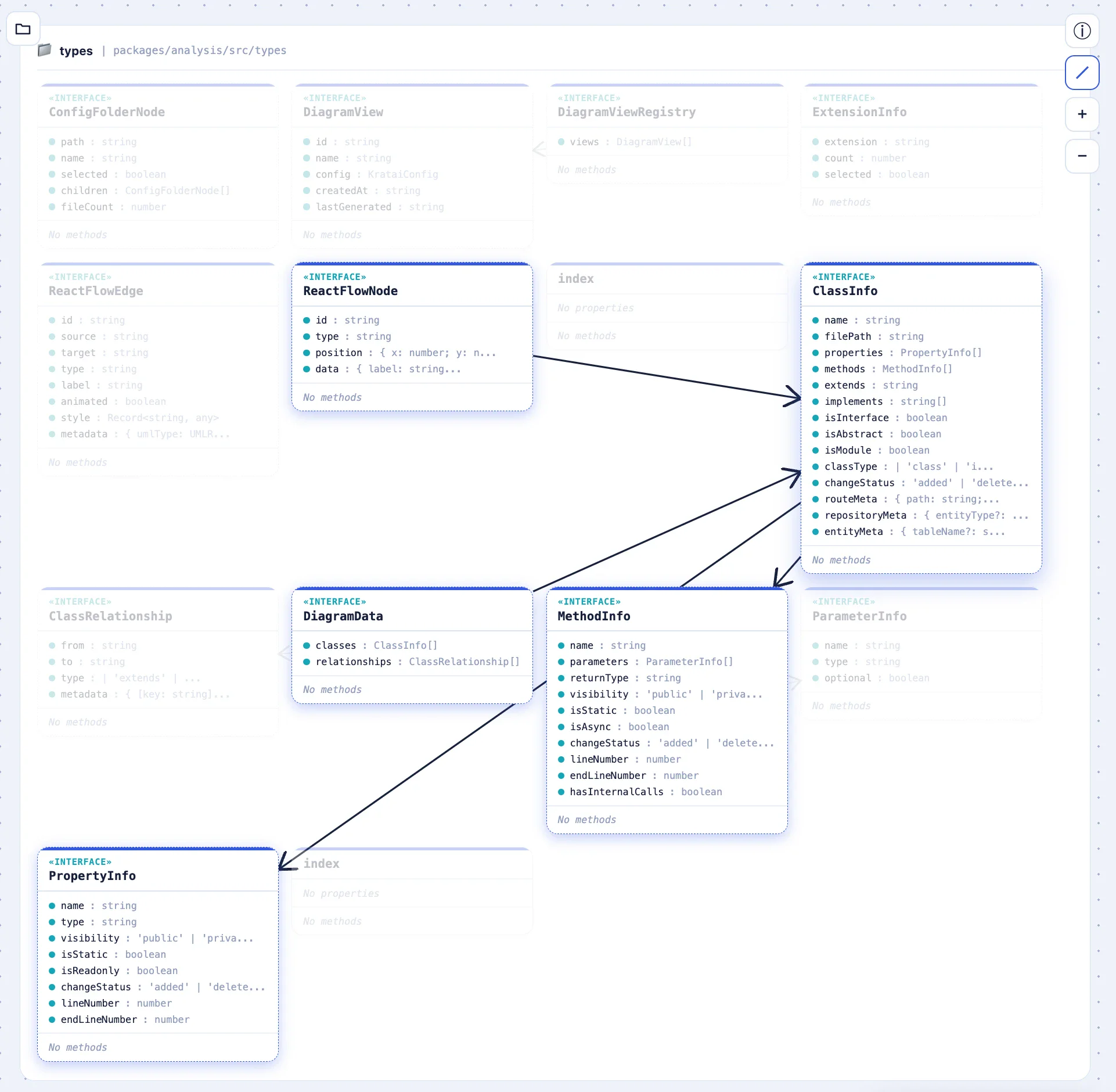Click 'endLineNumber : number' in PropertyInfo
This screenshot has height=1092, width=1116.
pos(157,1019)
